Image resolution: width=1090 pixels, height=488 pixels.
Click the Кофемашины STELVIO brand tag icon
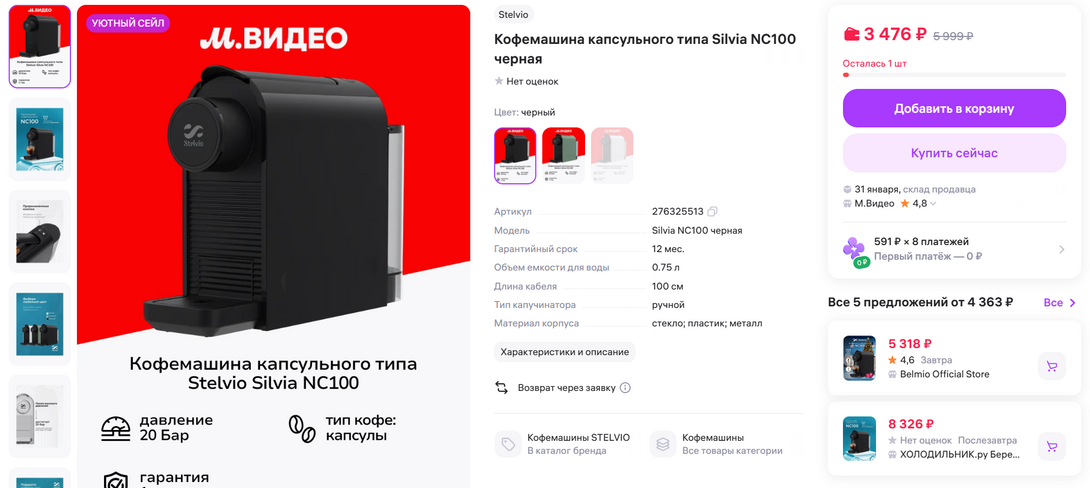pyautogui.click(x=508, y=444)
